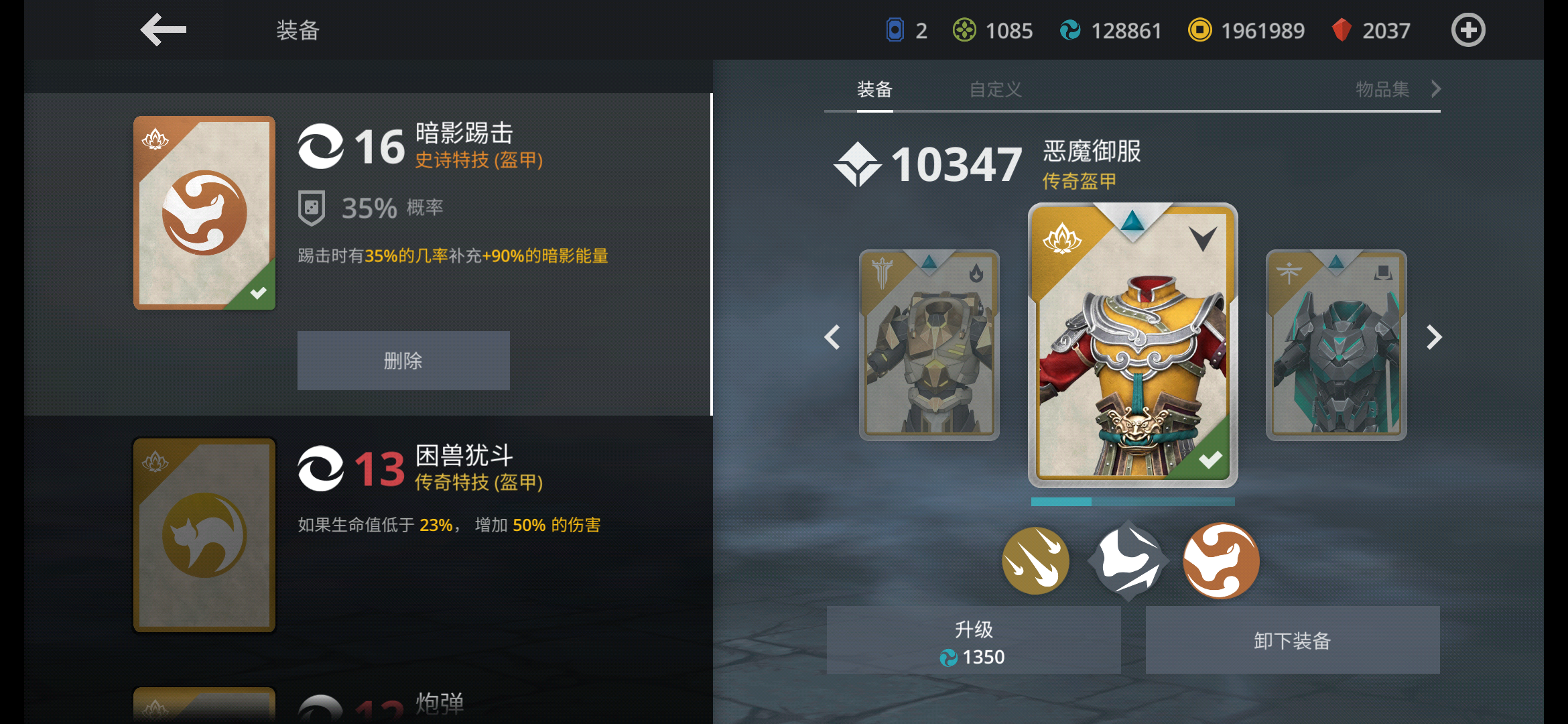
Task: Select the orange shadow kick perk slot
Action: pyautogui.click(x=1221, y=560)
